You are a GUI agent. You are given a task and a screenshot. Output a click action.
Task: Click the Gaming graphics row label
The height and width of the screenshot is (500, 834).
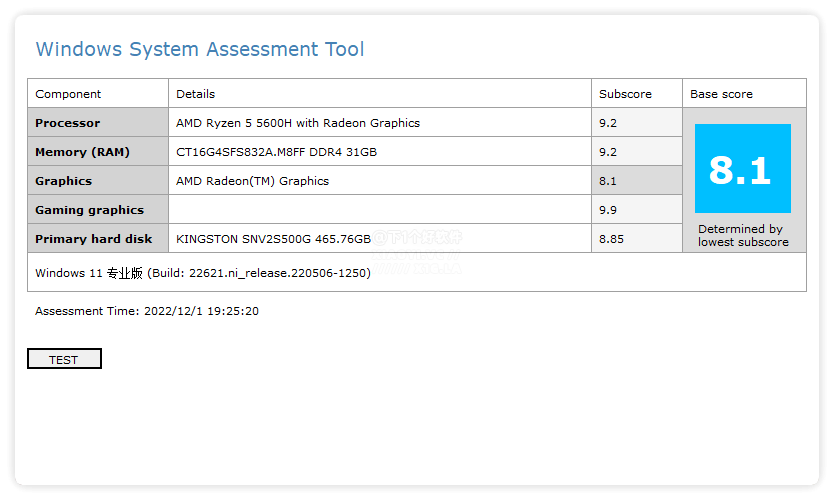pyautogui.click(x=90, y=210)
